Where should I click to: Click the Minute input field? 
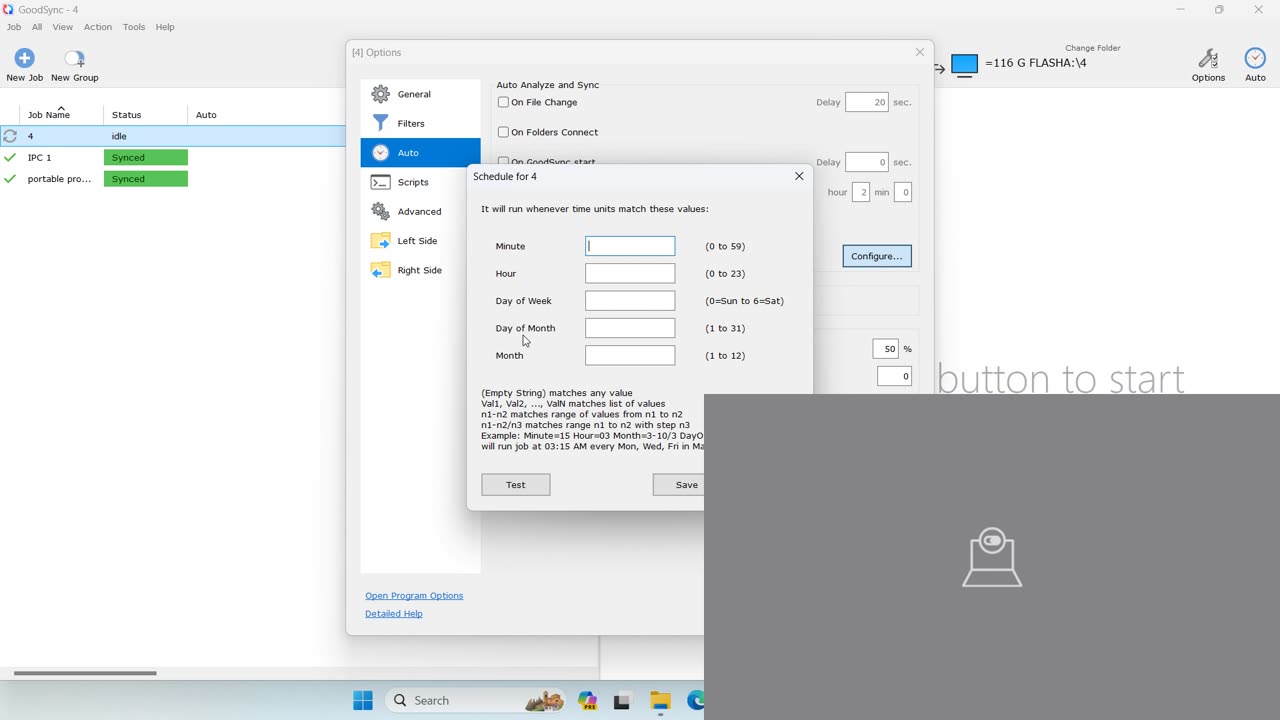tap(630, 246)
